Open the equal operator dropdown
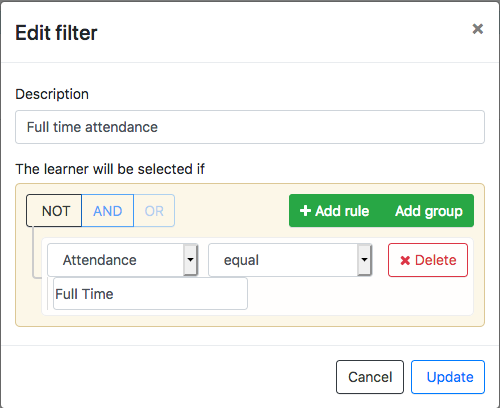The image size is (500, 408). [x=290, y=260]
